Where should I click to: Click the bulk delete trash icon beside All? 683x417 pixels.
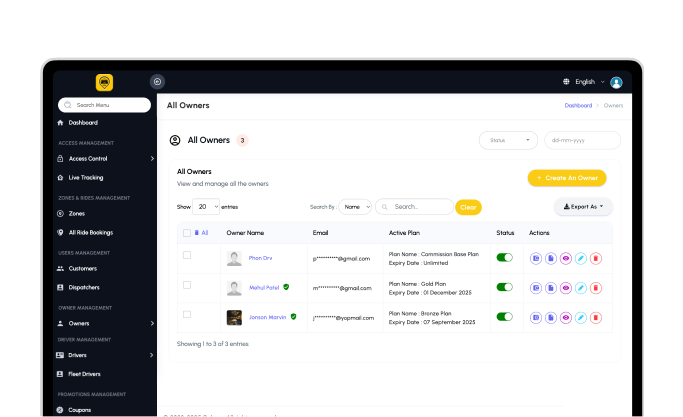196,233
